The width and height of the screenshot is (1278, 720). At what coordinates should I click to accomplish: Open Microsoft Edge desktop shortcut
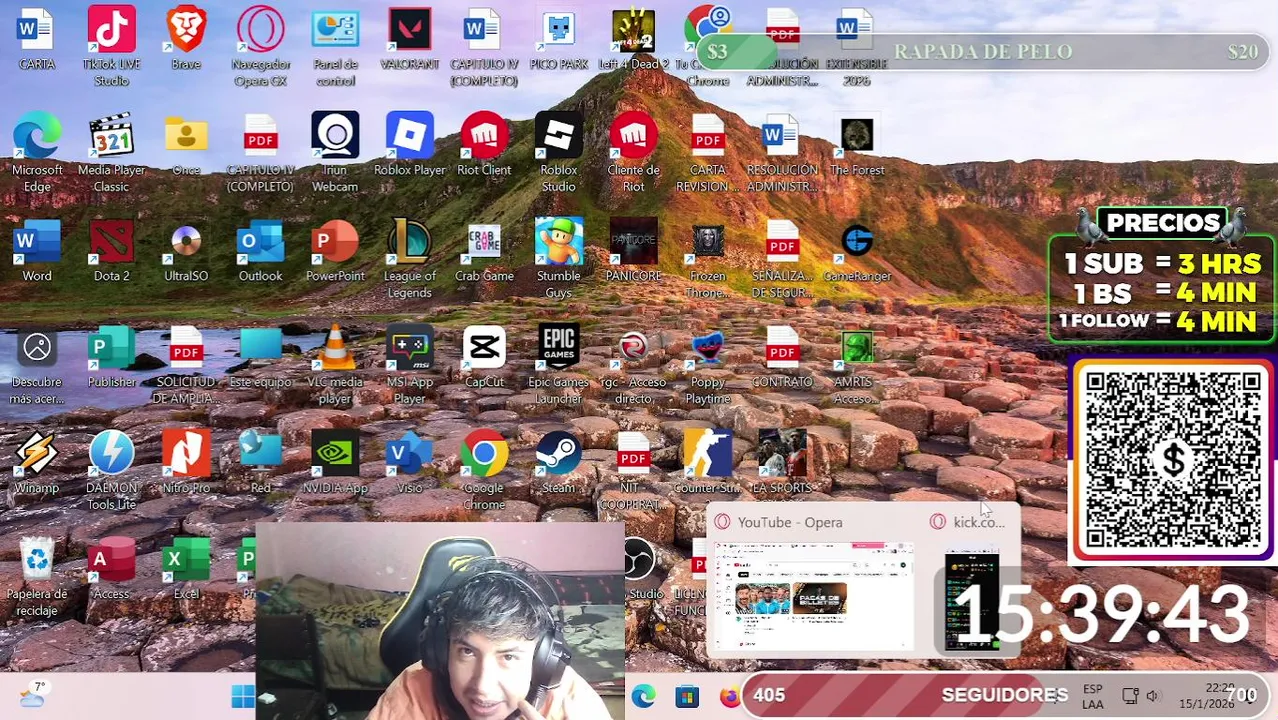tap(37, 152)
